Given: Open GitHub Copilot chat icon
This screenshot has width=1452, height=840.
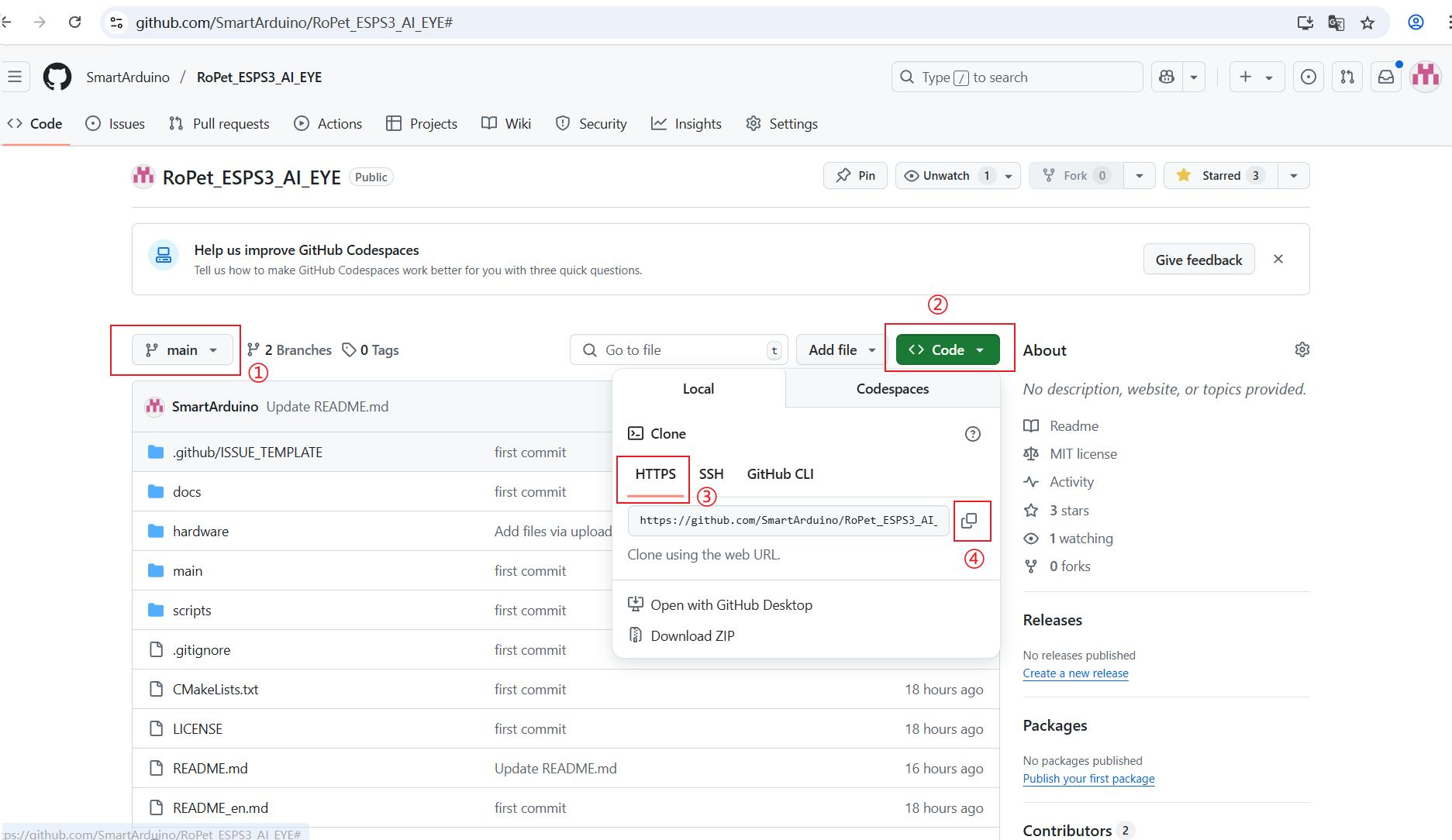Looking at the screenshot, I should (x=1167, y=77).
